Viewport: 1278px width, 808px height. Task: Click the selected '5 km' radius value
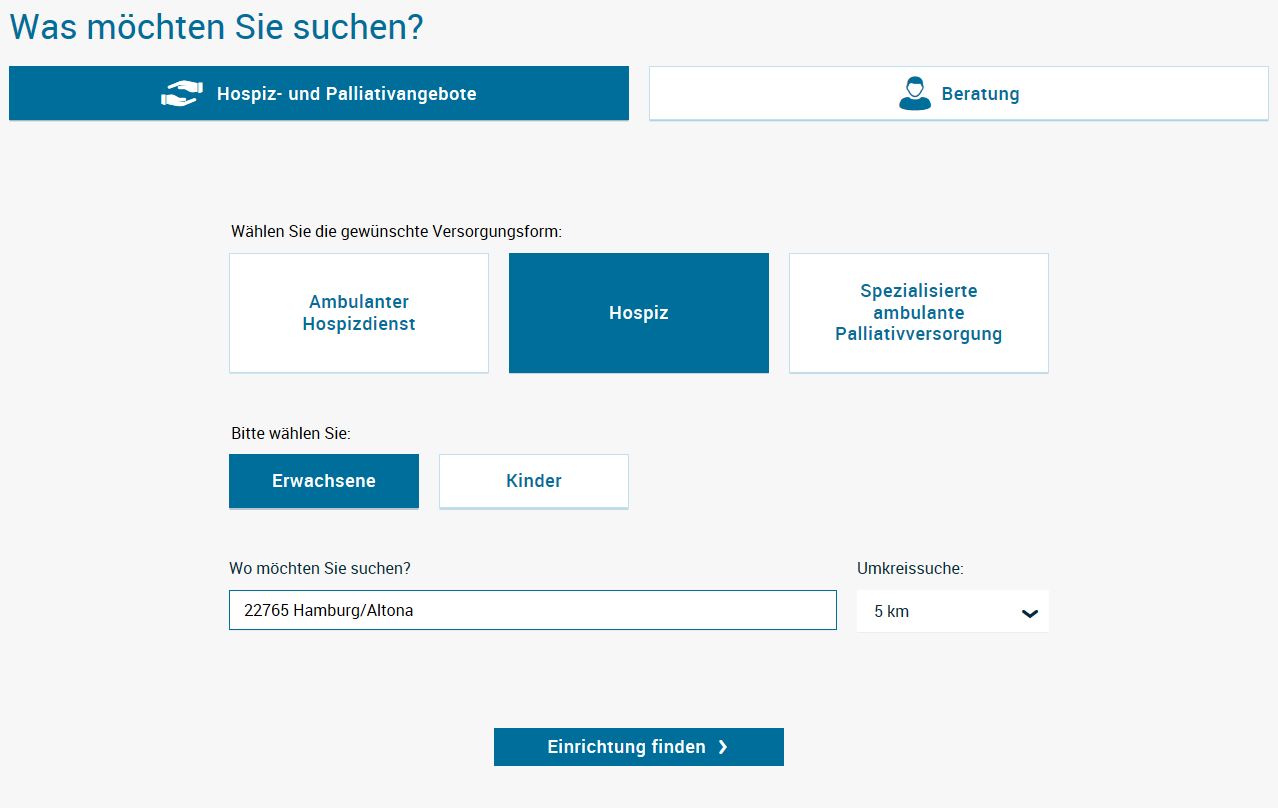(891, 611)
